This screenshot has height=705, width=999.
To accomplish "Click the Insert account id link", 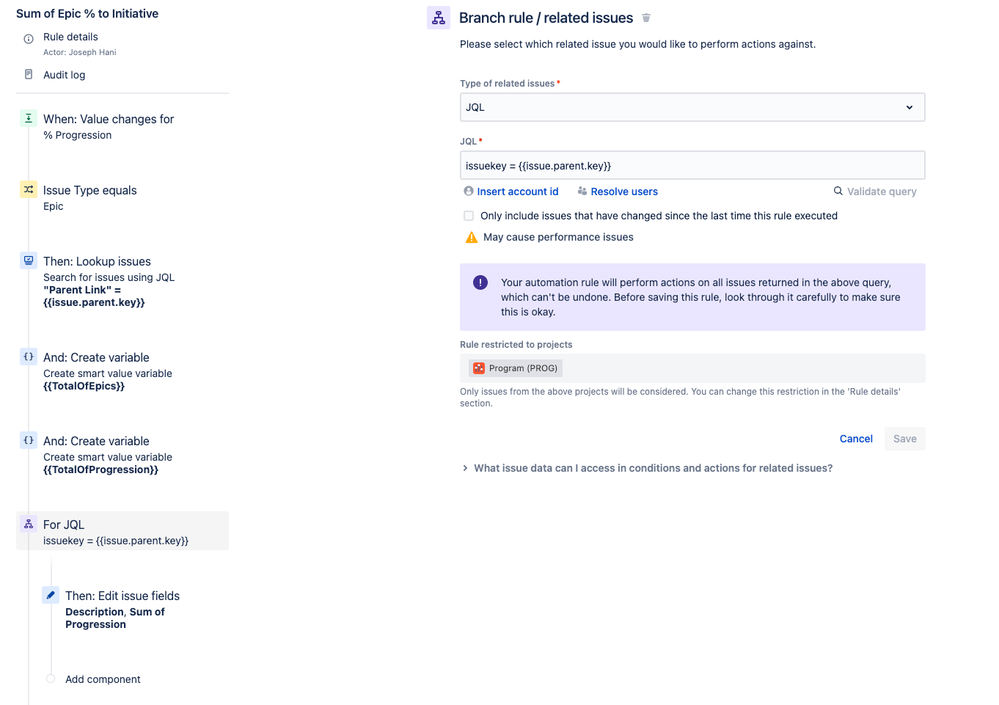I will click(x=517, y=191).
